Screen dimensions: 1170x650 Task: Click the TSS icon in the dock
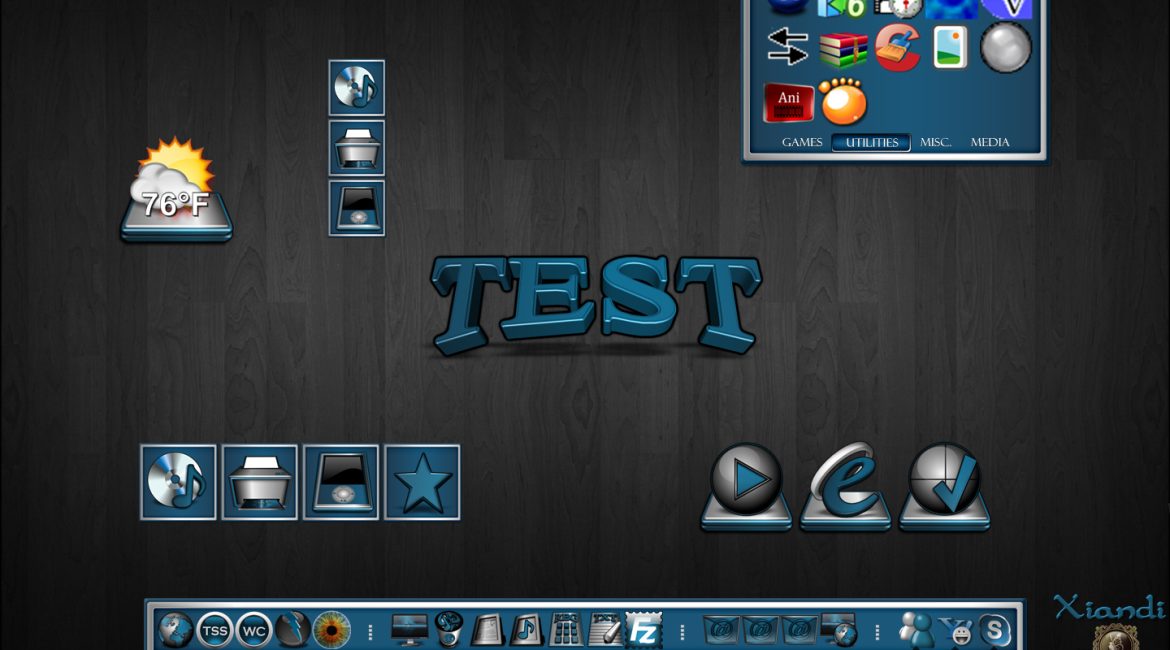click(x=214, y=631)
